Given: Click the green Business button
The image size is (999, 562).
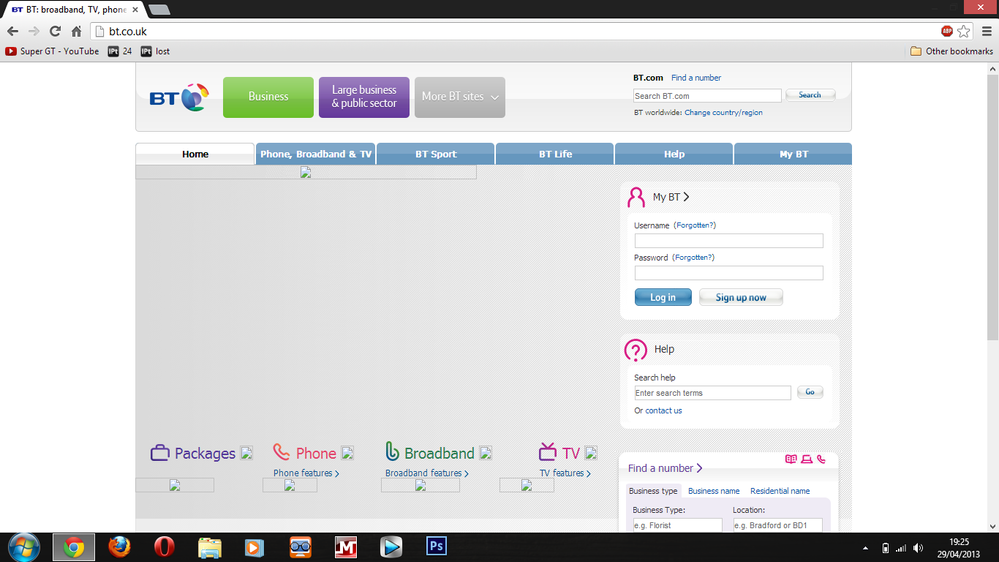Looking at the screenshot, I should 268,97.
